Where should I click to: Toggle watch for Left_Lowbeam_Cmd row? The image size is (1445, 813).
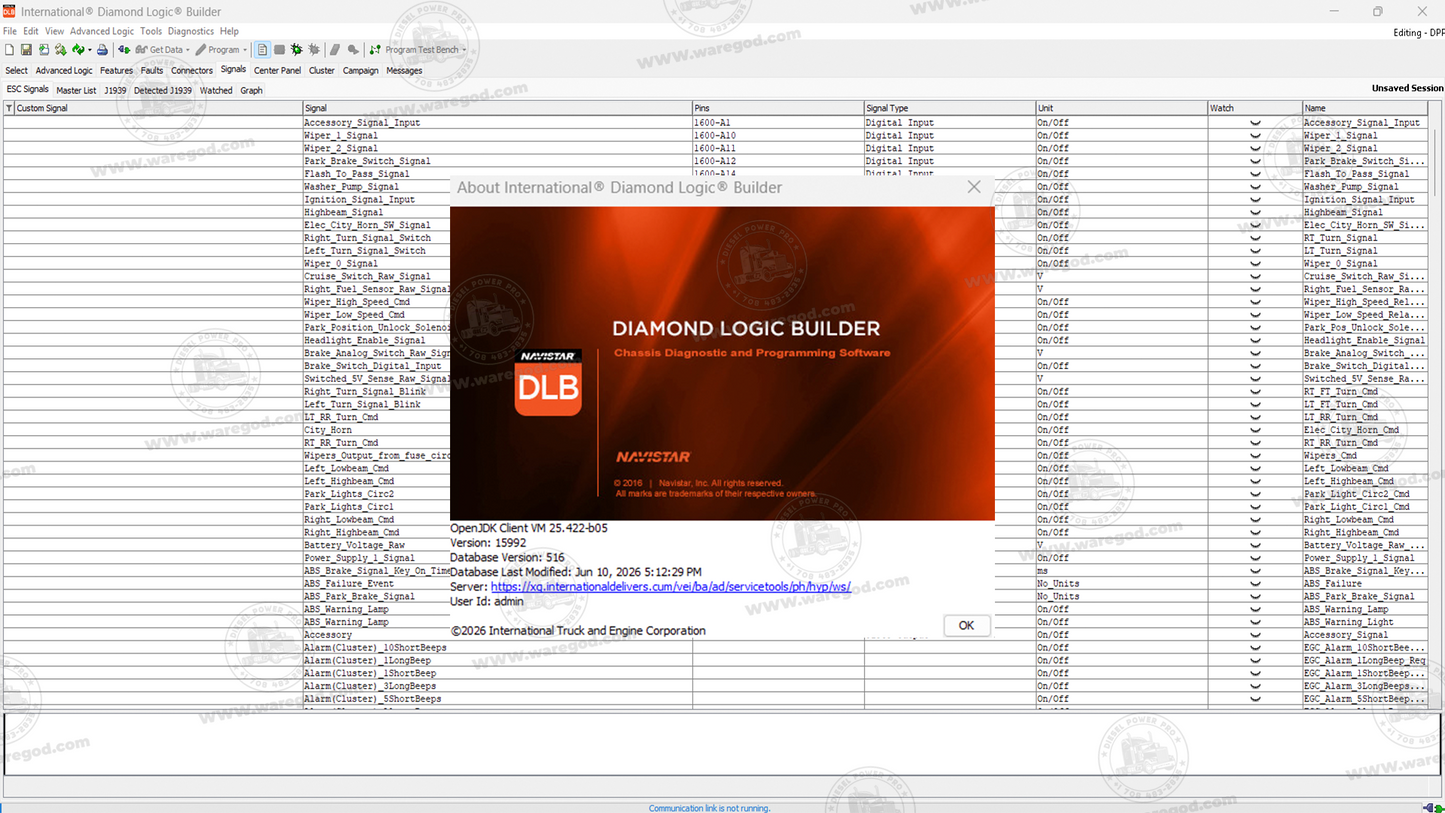[1255, 469]
